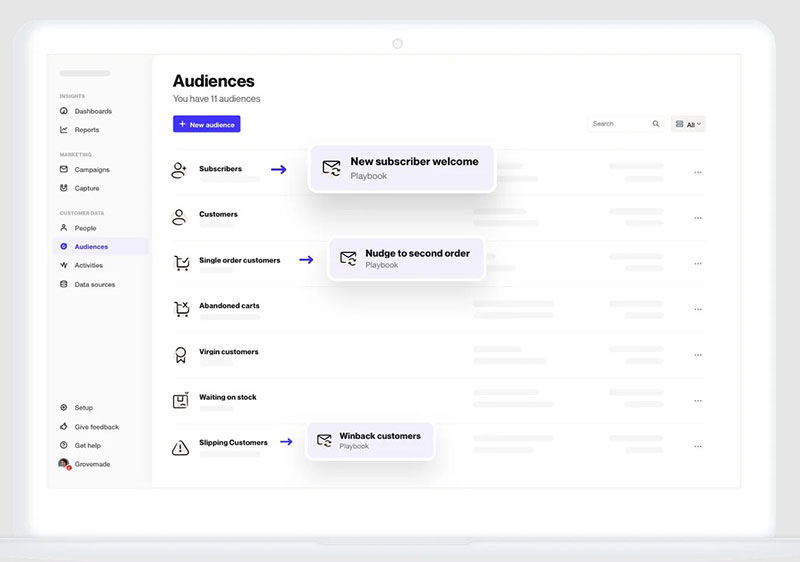
Task: Click the Subscribers person-plus icon
Action: [179, 170]
